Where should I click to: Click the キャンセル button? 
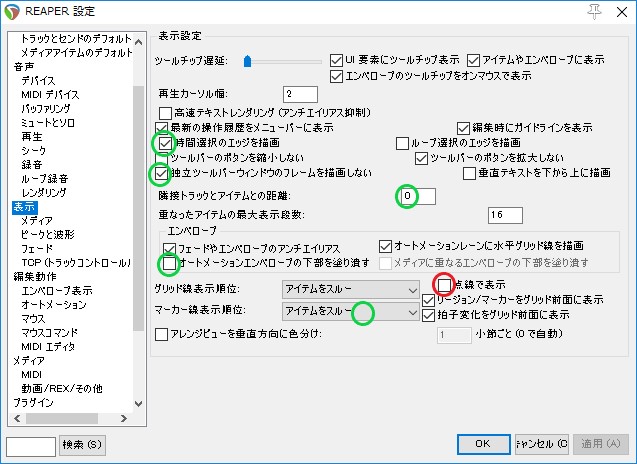(542, 444)
